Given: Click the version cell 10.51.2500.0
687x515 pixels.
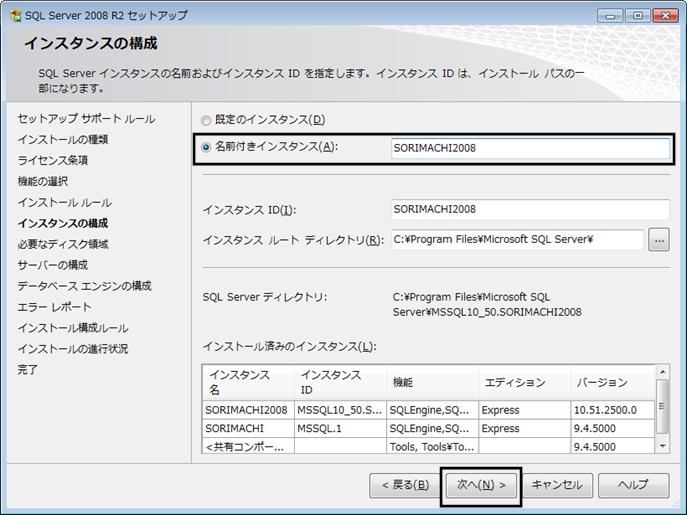Looking at the screenshot, I should click(x=613, y=410).
